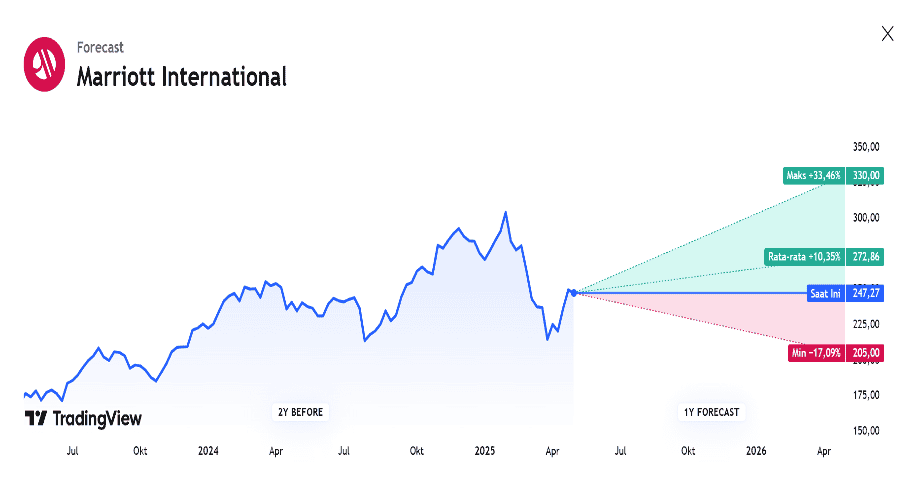Click the 272,86 average price tag
Viewport: 912px width, 492px height.
tap(865, 257)
